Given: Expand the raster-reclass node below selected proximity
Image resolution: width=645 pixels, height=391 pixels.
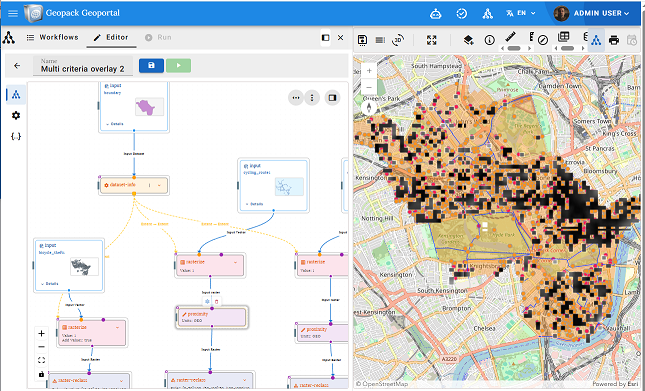Looking at the screenshot, I should click(245, 380).
